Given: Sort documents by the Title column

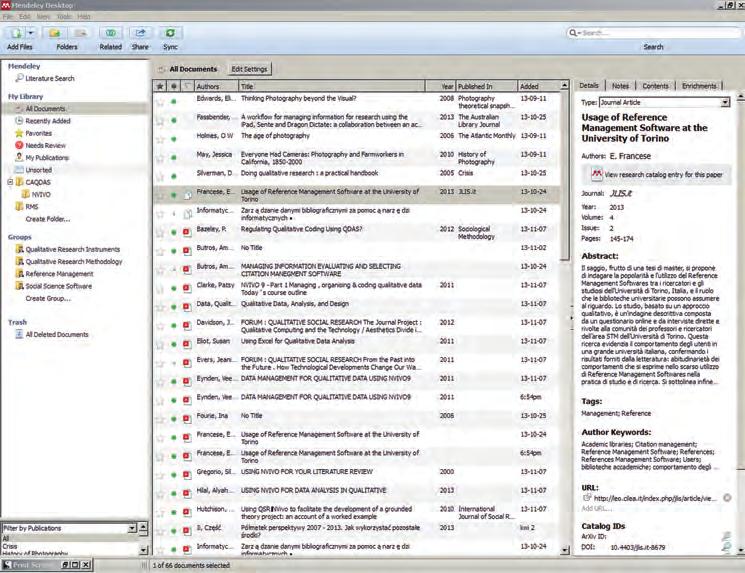Looking at the screenshot, I should (332, 86).
